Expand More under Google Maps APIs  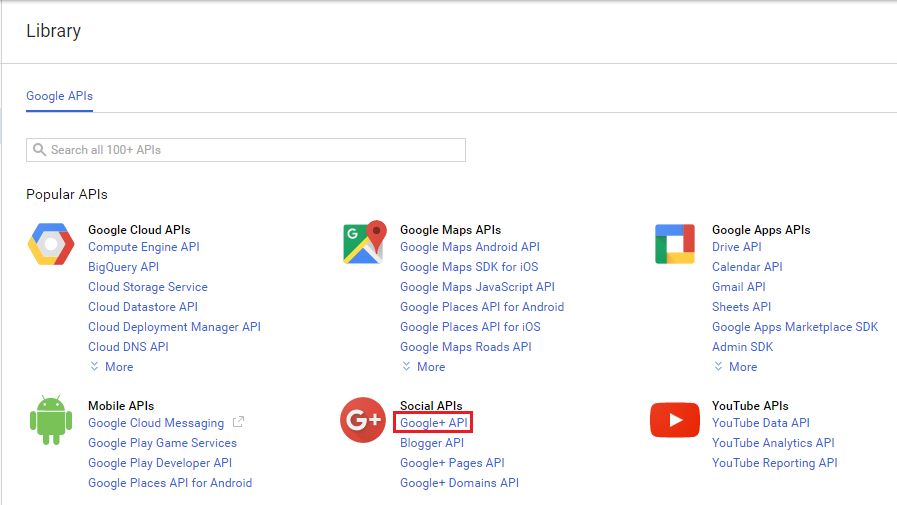coord(423,367)
